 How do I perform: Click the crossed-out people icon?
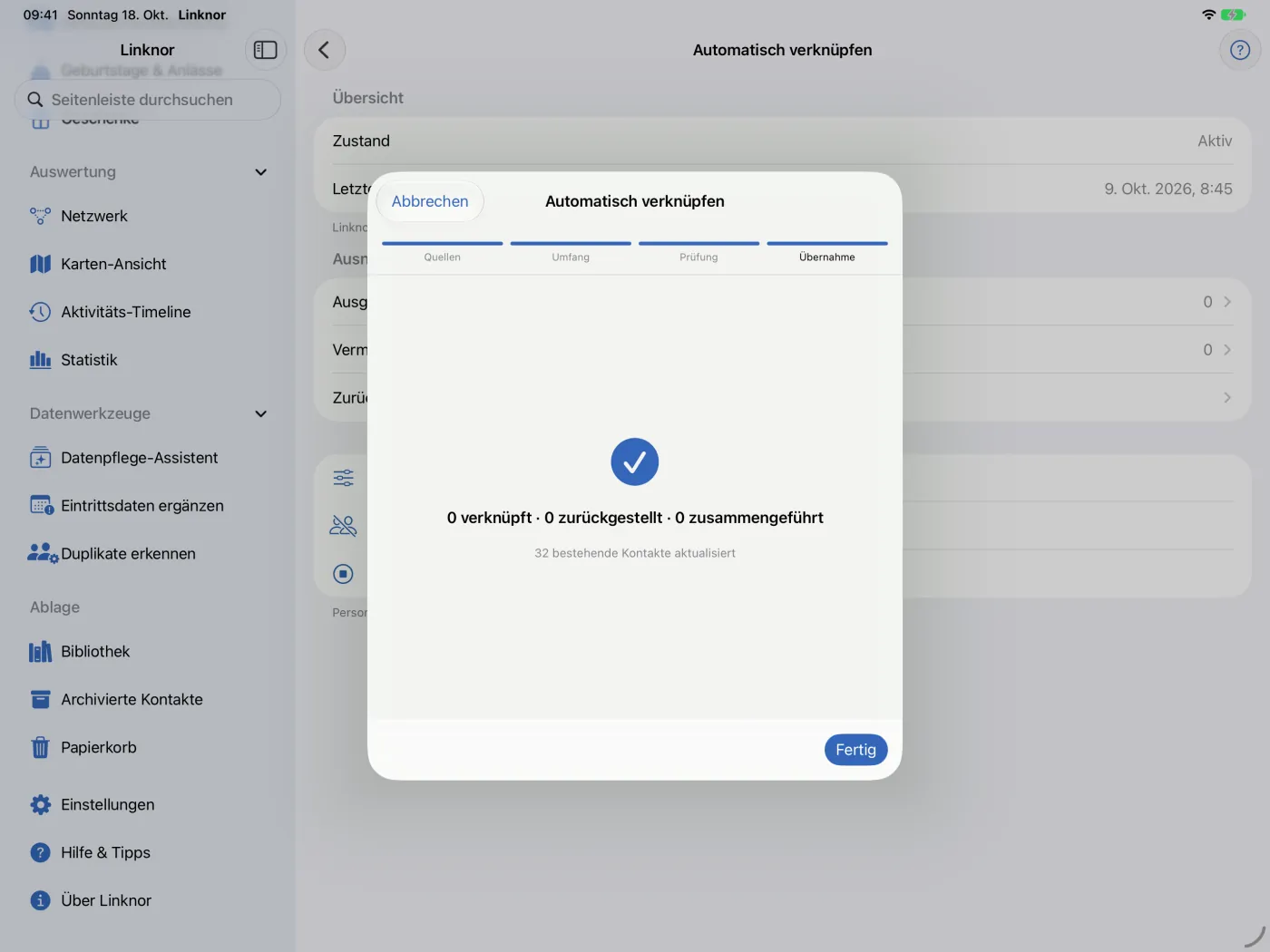[x=343, y=526]
